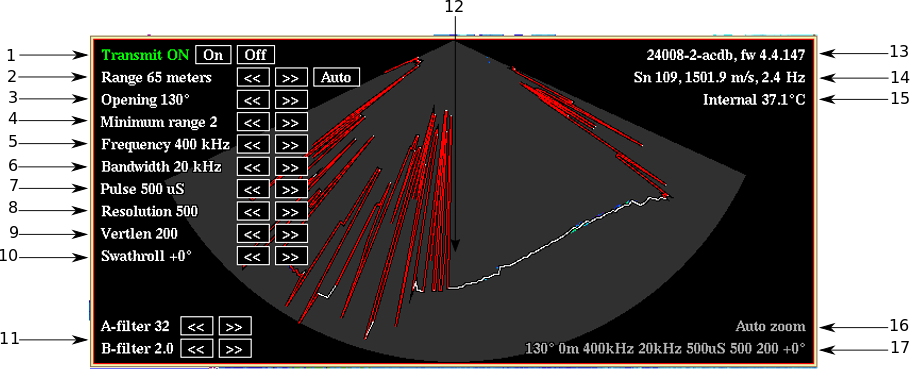Viewport: 910px width, 369px height.
Task: Turn transmit on with the On button
Action: [x=214, y=55]
